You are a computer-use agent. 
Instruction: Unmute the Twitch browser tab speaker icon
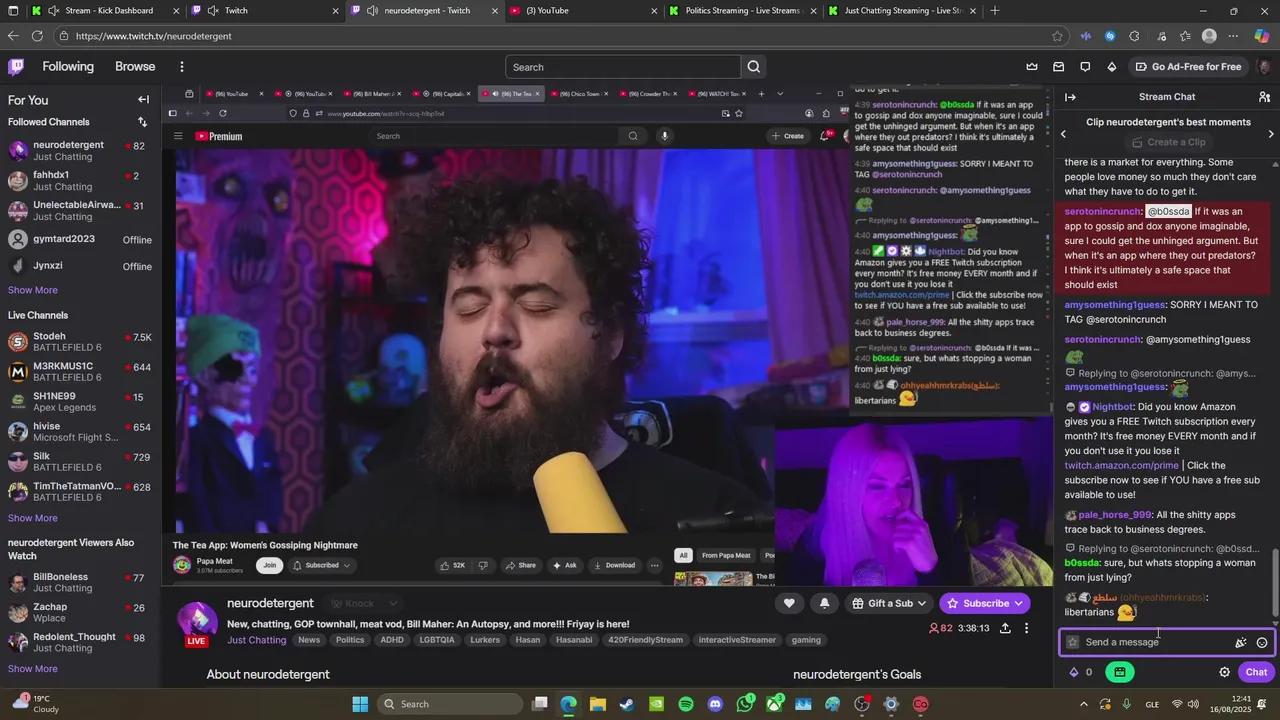click(213, 11)
